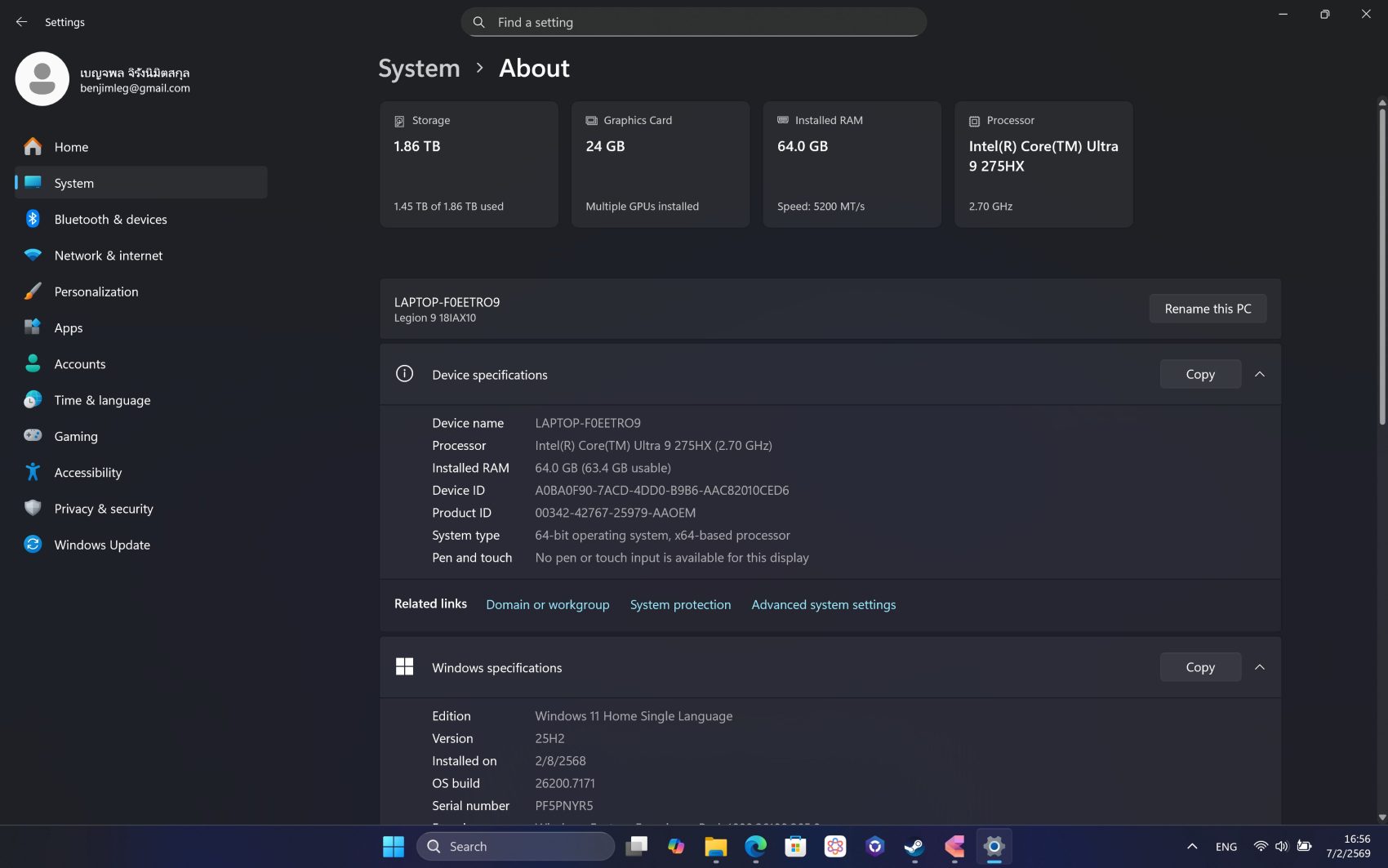Open Gaming settings
The image size is (1388, 868).
coord(140,436)
